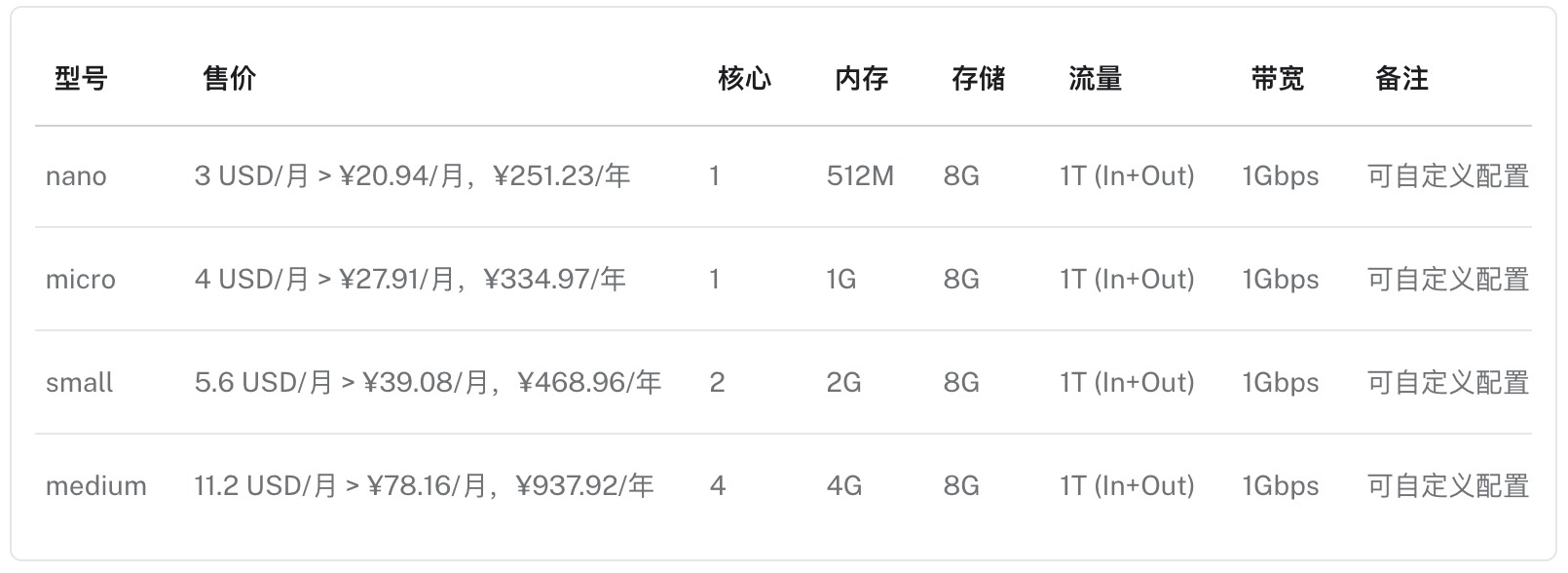Viewport: 1568px width, 573px height.
Task: Click the 备注 column header
Action: (1402, 79)
